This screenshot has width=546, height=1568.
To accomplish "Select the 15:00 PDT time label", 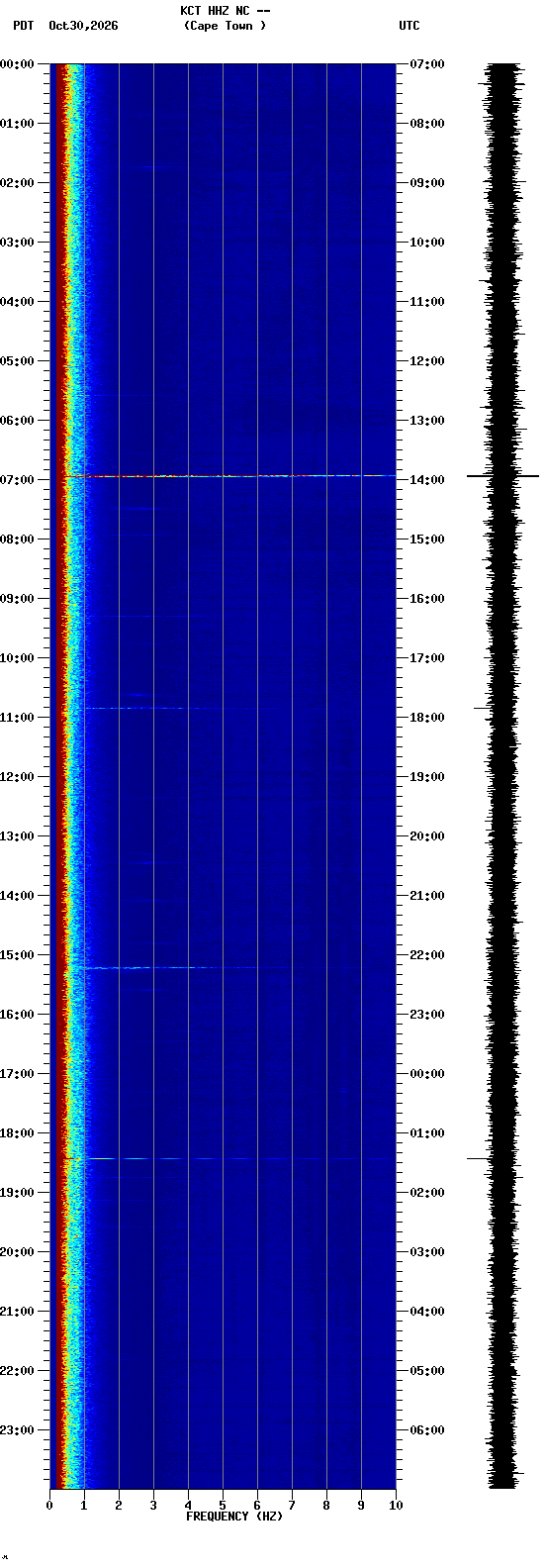I will click(x=17, y=955).
